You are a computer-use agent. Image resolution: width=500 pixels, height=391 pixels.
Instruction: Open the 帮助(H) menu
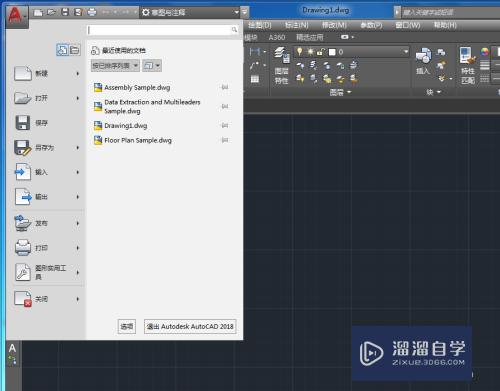coord(445,25)
